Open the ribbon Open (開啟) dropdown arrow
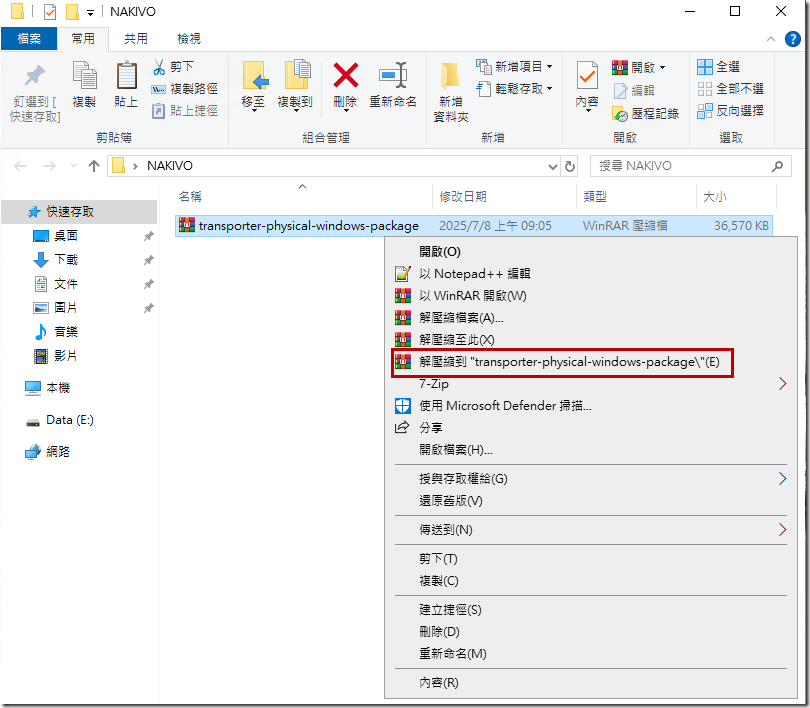 pyautogui.click(x=662, y=68)
